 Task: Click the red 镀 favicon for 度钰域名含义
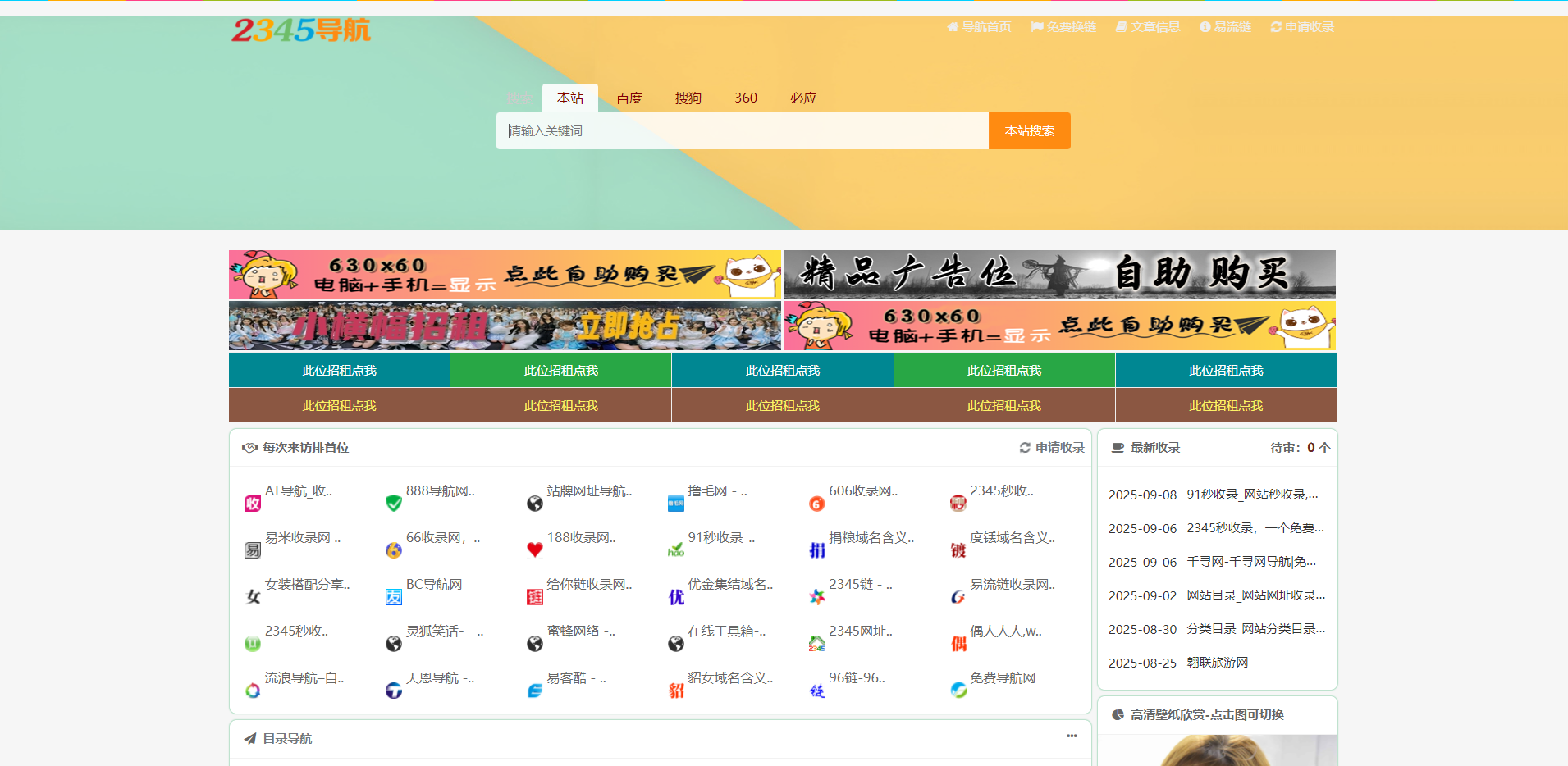coord(958,550)
